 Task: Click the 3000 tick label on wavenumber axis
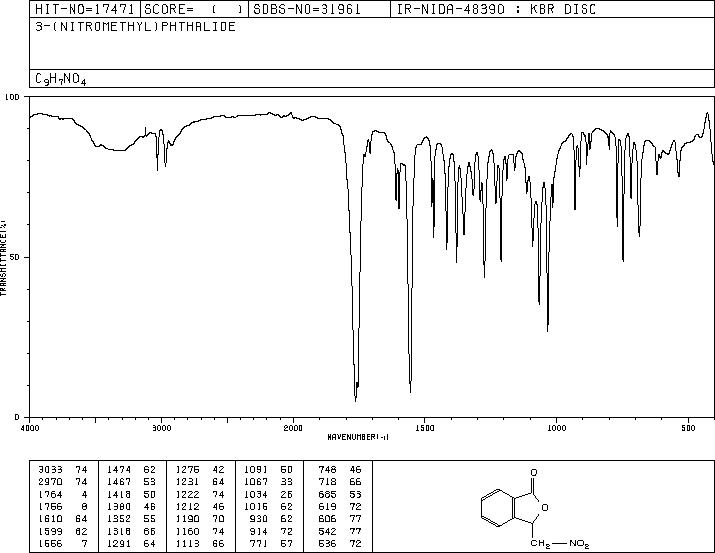161,428
